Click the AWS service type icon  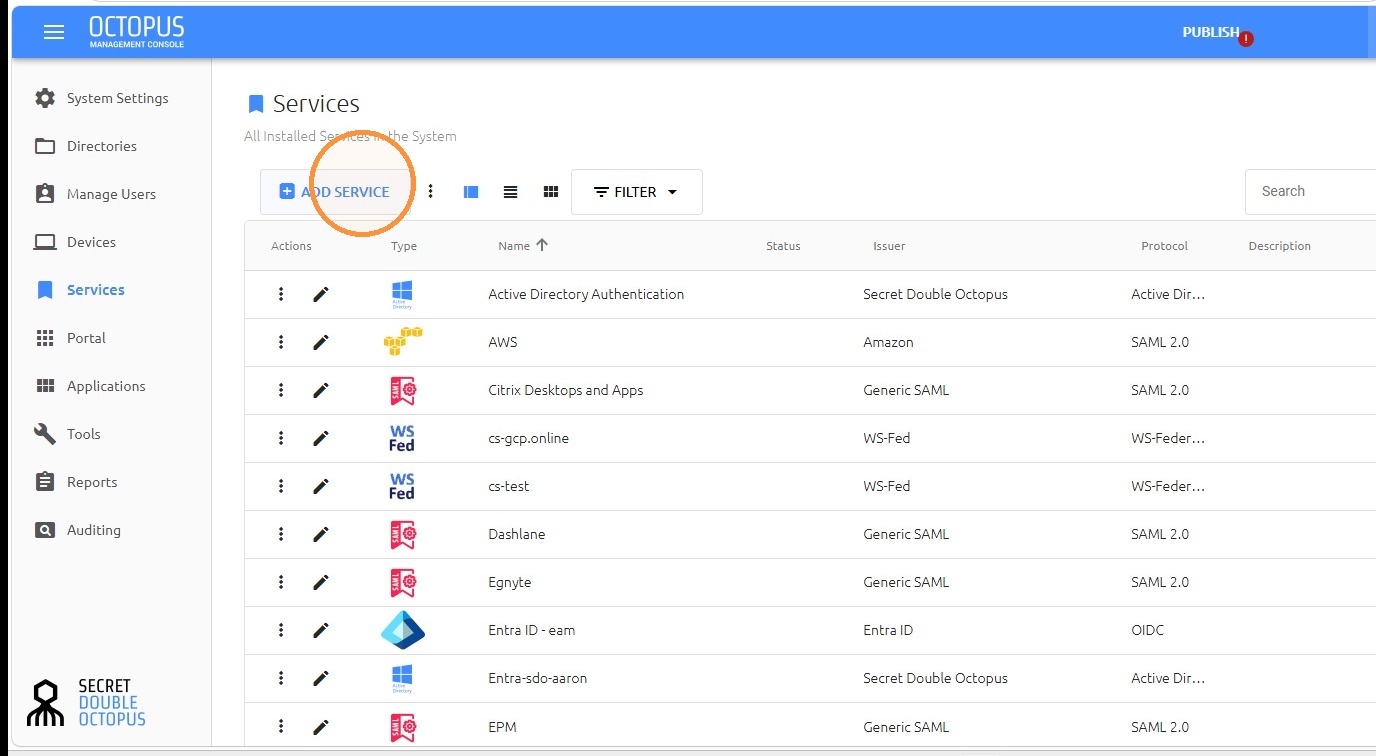[403, 341]
